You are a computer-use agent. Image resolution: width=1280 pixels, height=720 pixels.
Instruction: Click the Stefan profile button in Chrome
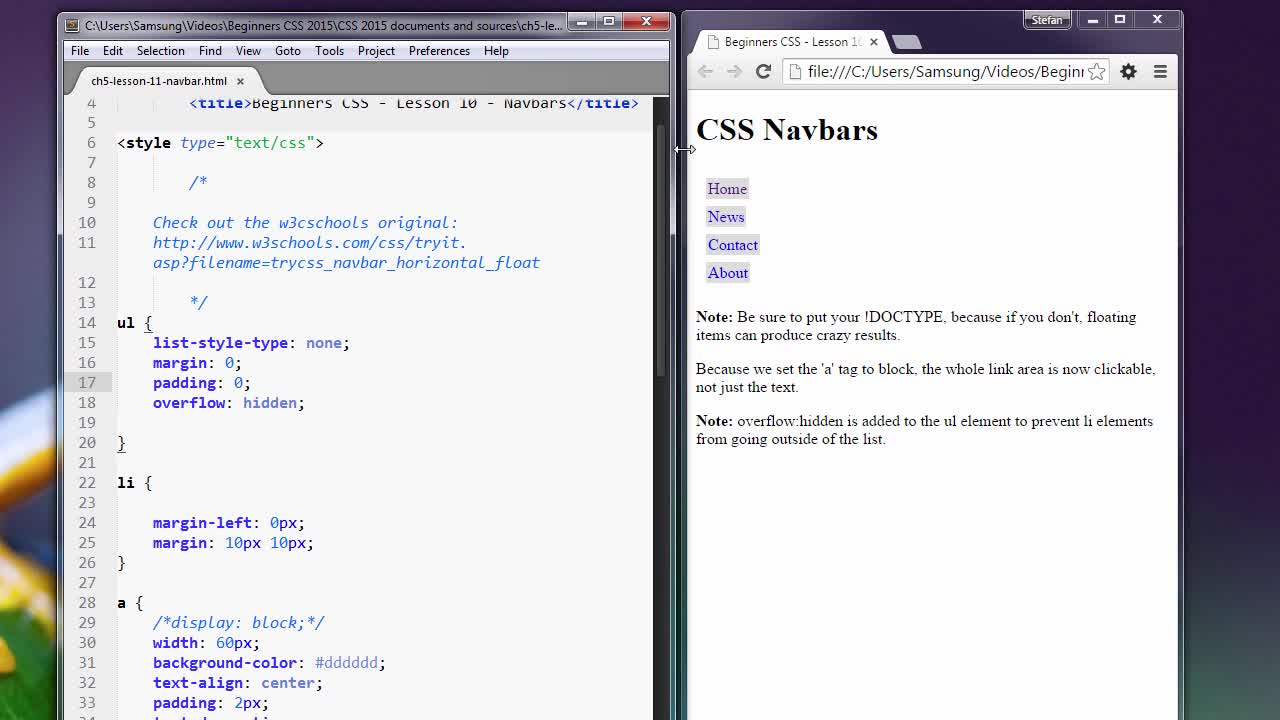(x=1047, y=20)
